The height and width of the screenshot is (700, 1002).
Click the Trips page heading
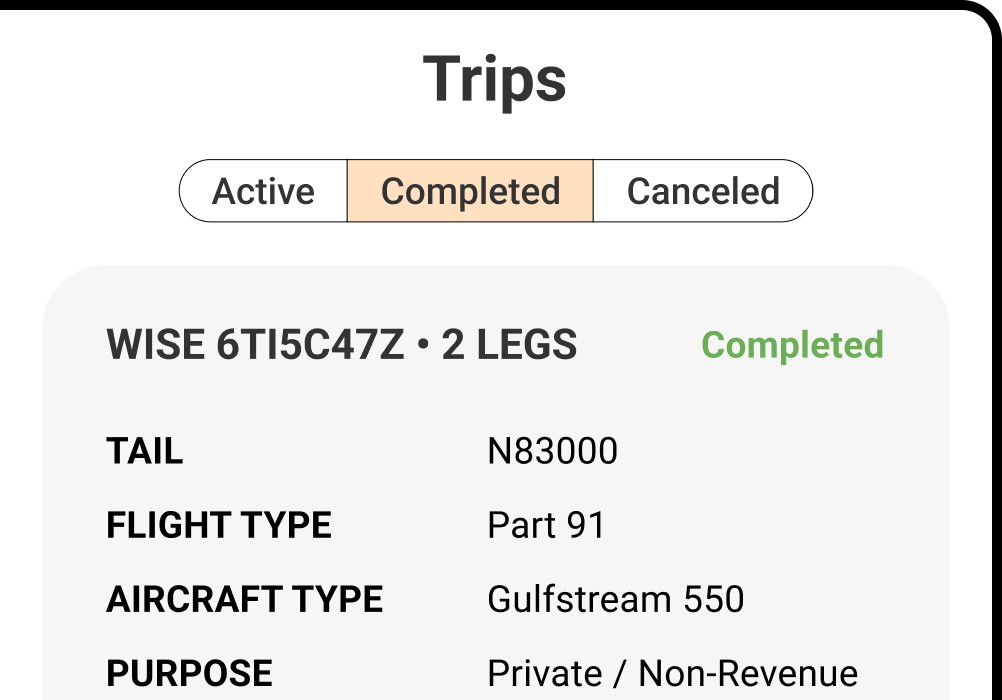click(x=495, y=79)
